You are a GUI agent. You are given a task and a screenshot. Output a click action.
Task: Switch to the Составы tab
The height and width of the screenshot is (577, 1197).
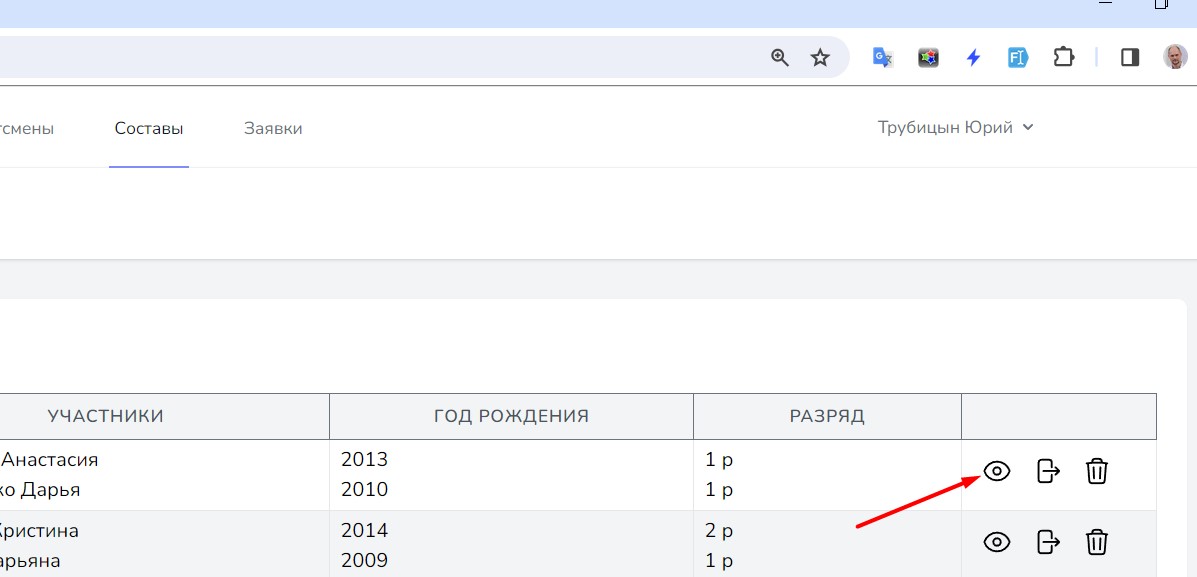tap(149, 128)
